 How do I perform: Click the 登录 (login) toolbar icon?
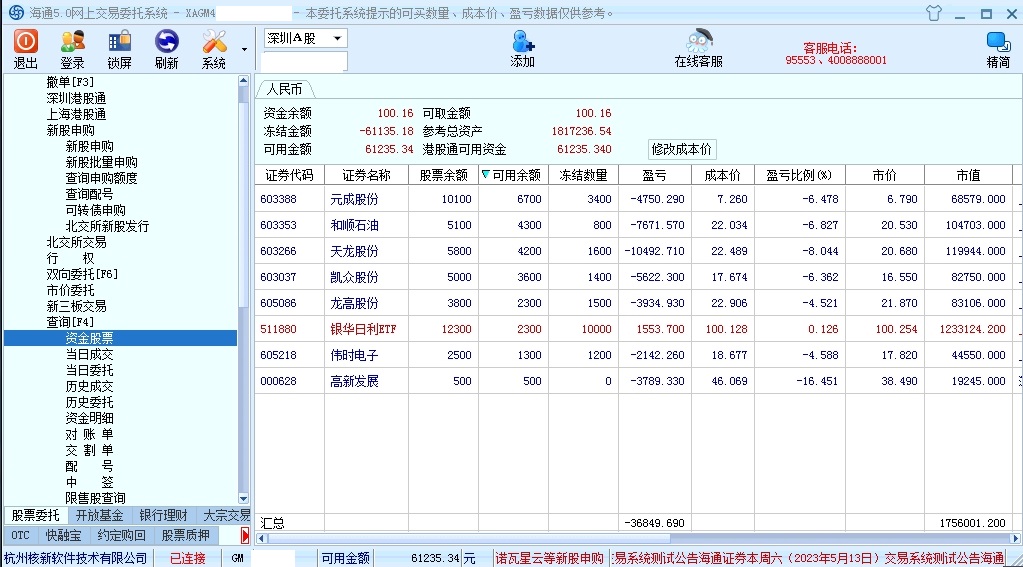(73, 48)
